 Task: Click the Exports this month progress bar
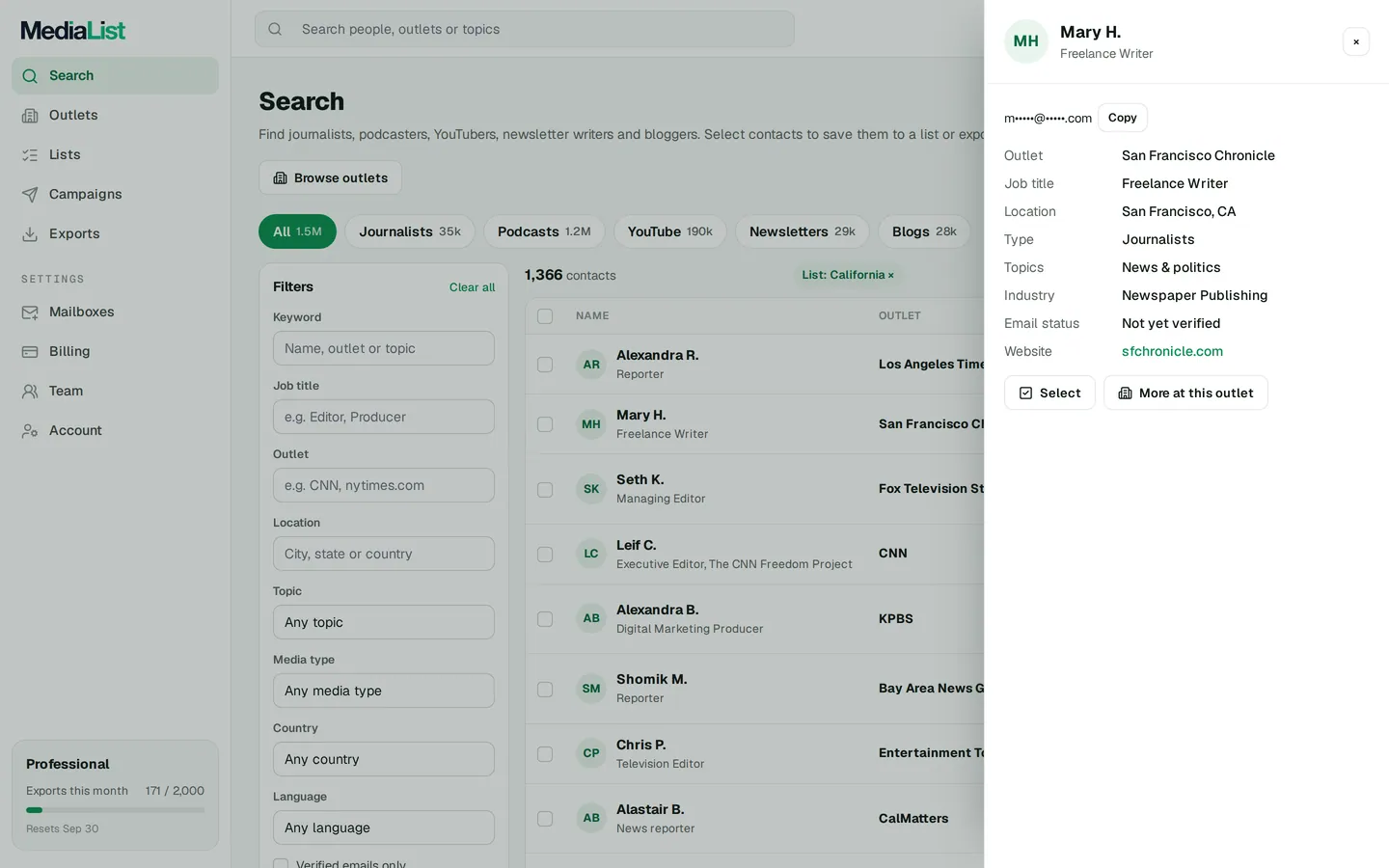(115, 810)
